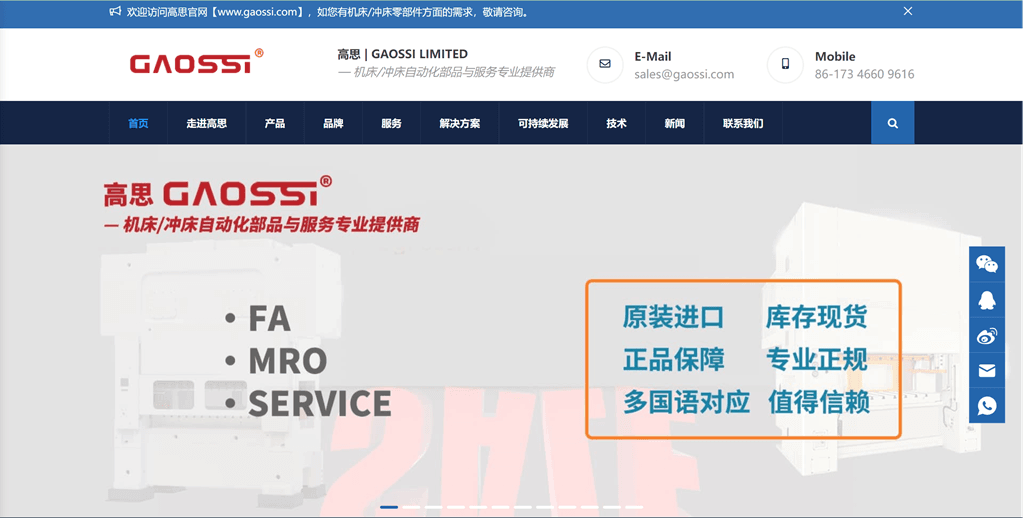Click the banner text 专业正规
Screen dimensions: 1024x518
click(816, 359)
